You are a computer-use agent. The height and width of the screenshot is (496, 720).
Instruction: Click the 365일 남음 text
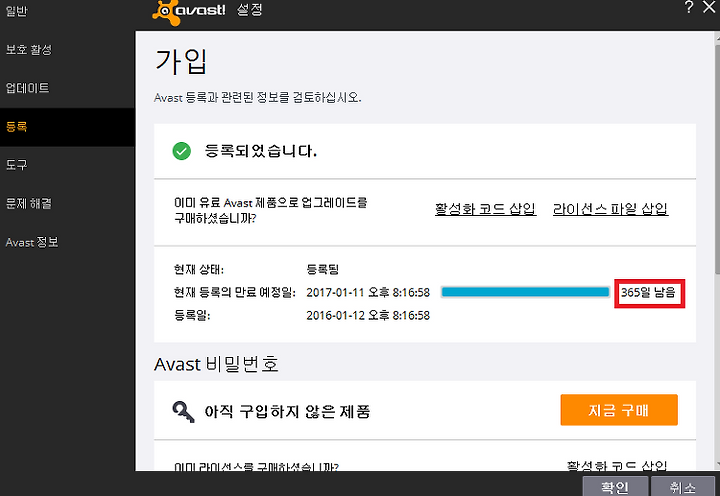pyautogui.click(x=648, y=293)
